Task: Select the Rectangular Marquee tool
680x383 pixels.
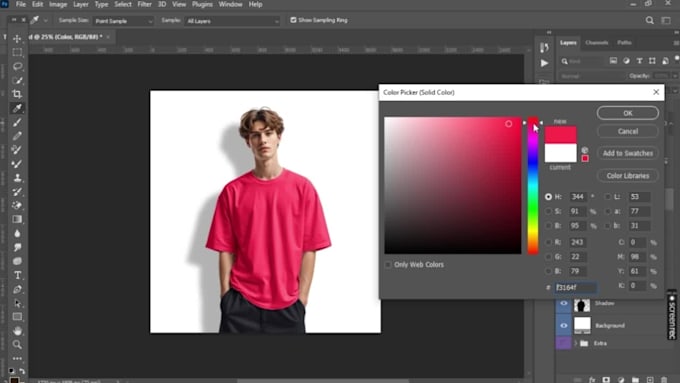Action: 17,52
